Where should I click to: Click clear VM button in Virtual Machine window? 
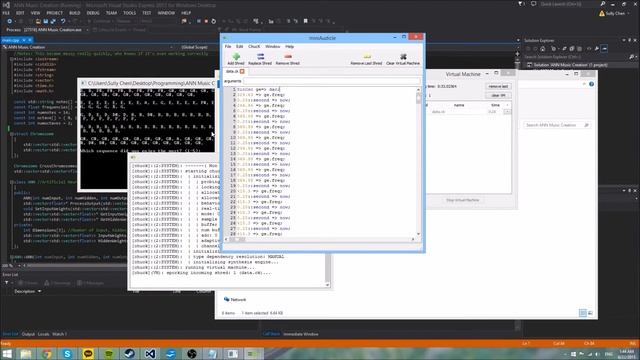(498, 95)
